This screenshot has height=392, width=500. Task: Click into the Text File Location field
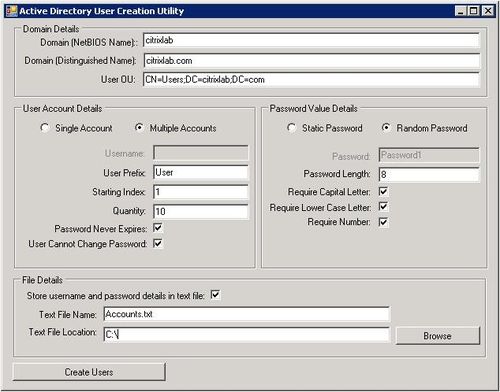[x=246, y=334]
